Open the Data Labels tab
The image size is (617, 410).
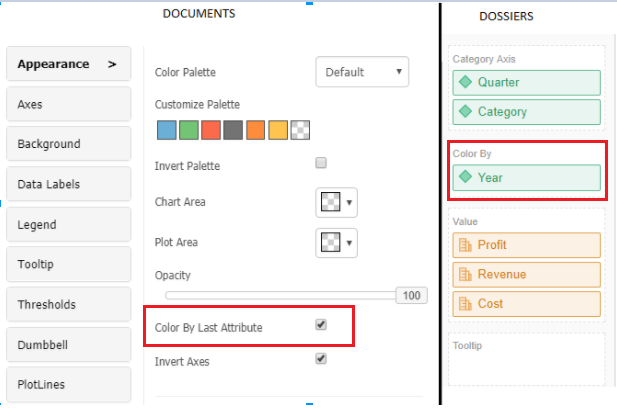coord(68,184)
